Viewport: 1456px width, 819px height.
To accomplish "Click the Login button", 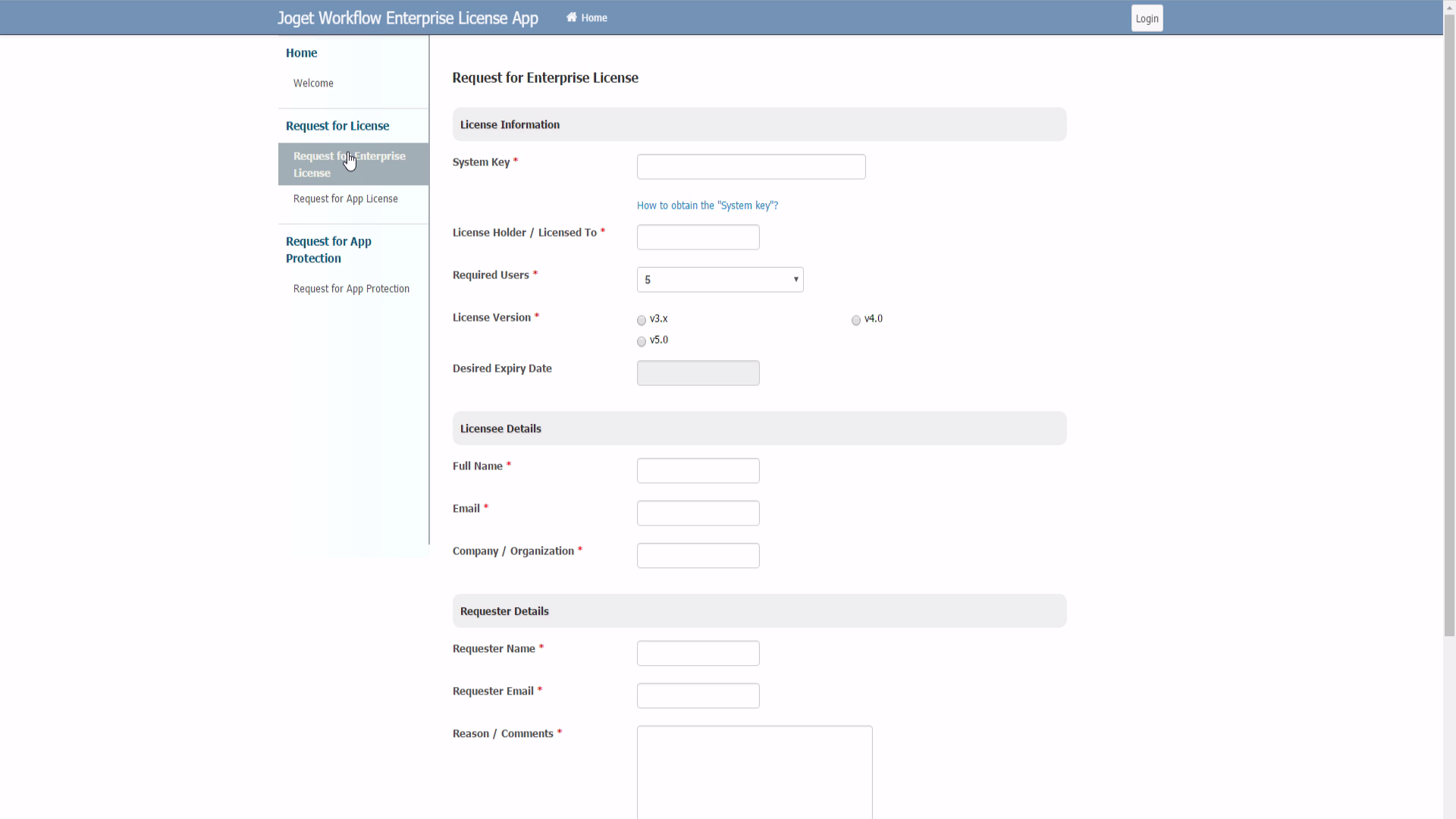I will pos(1147,18).
